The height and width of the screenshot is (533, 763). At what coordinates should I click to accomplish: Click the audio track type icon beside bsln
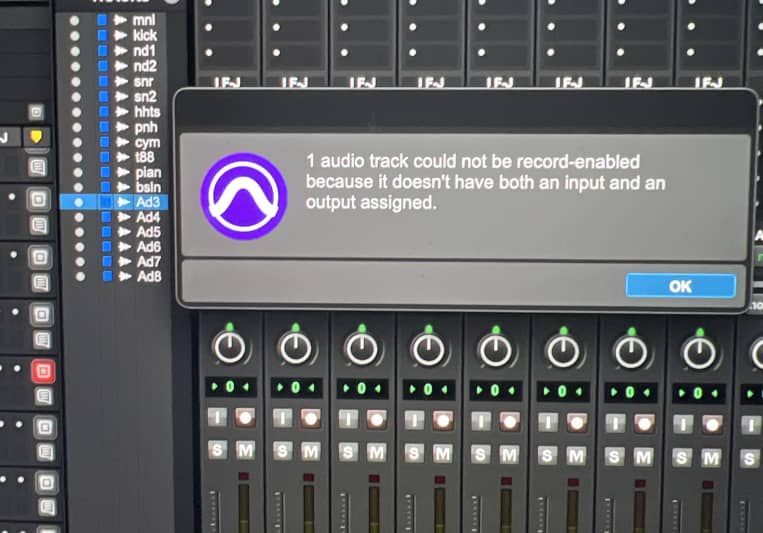click(123, 187)
